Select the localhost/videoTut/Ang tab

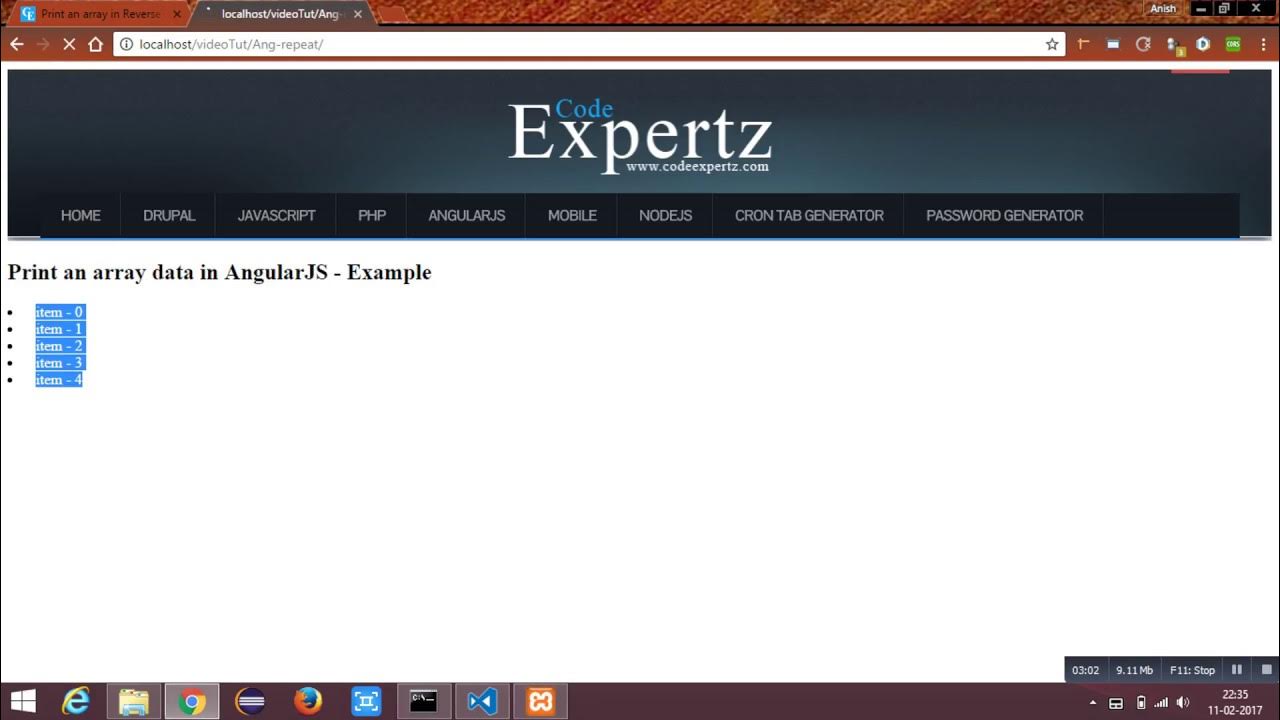click(x=280, y=14)
